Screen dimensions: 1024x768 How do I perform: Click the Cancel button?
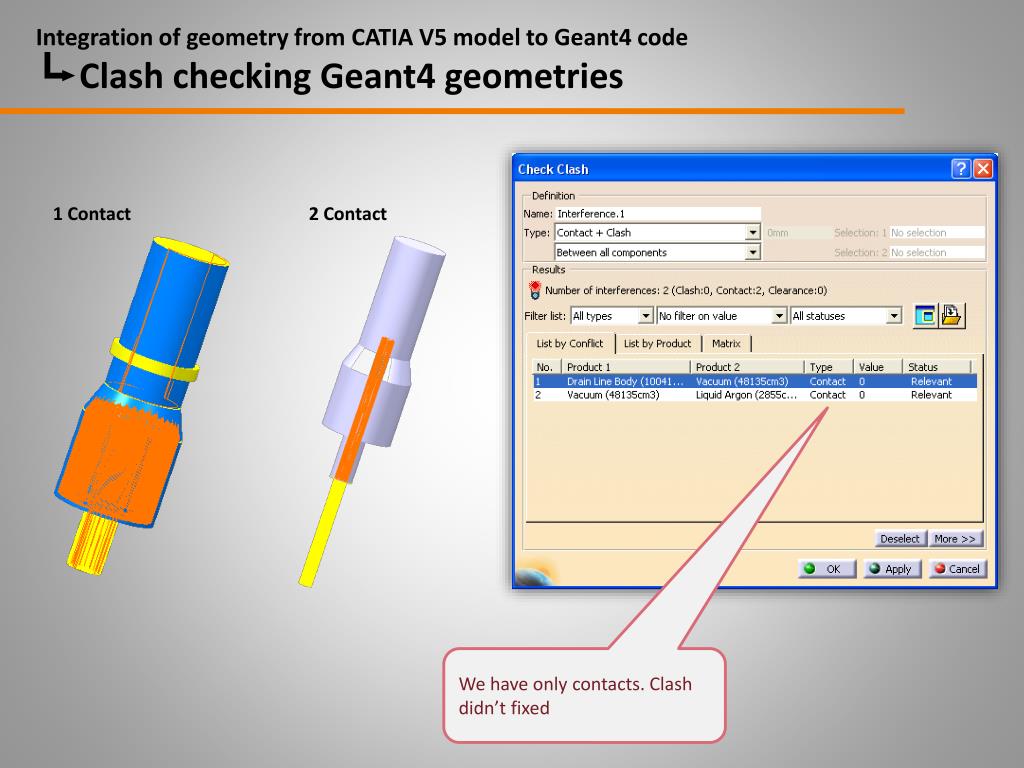point(957,569)
